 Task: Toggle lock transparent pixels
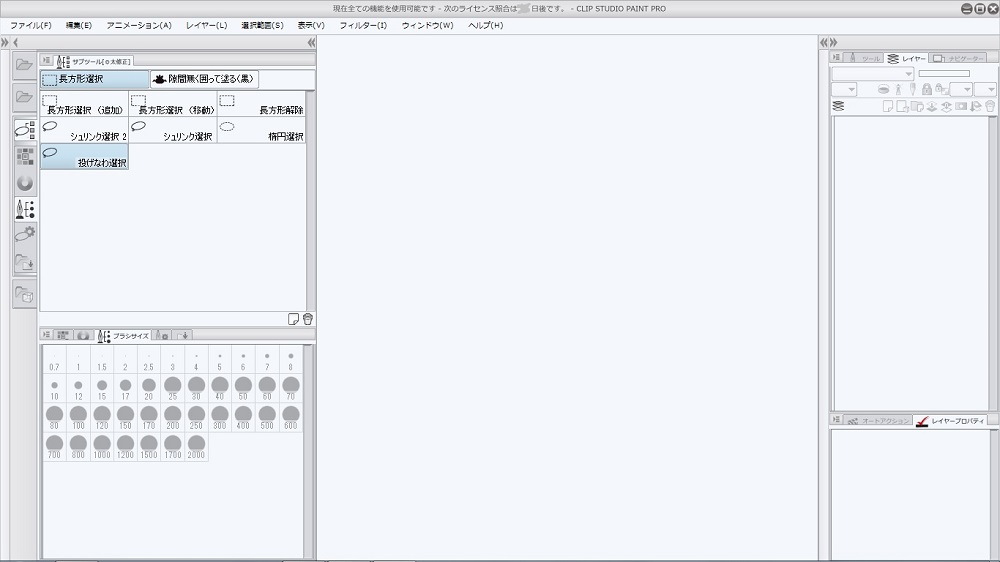941,89
